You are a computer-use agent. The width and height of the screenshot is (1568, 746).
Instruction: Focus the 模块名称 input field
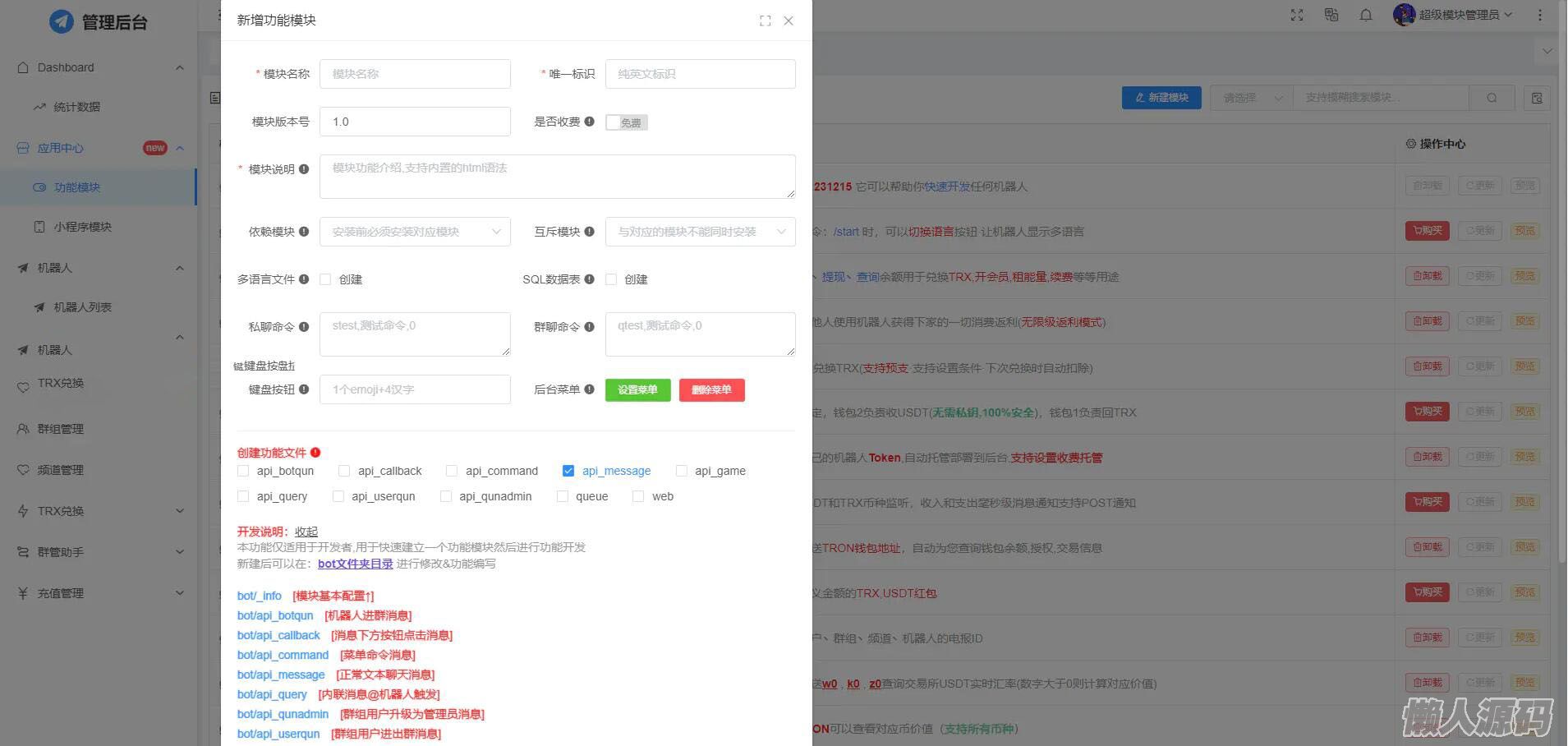pyautogui.click(x=415, y=74)
